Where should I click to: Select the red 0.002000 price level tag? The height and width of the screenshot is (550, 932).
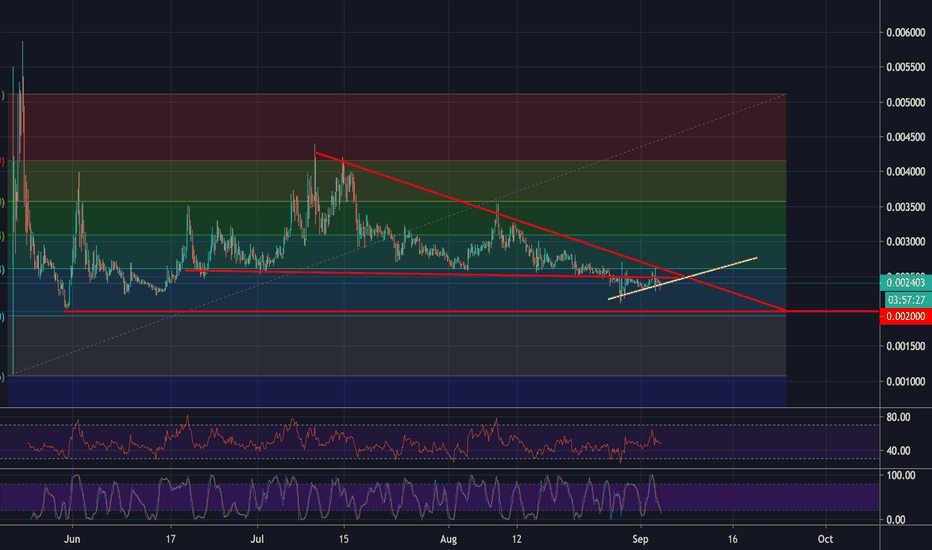[x=905, y=316]
